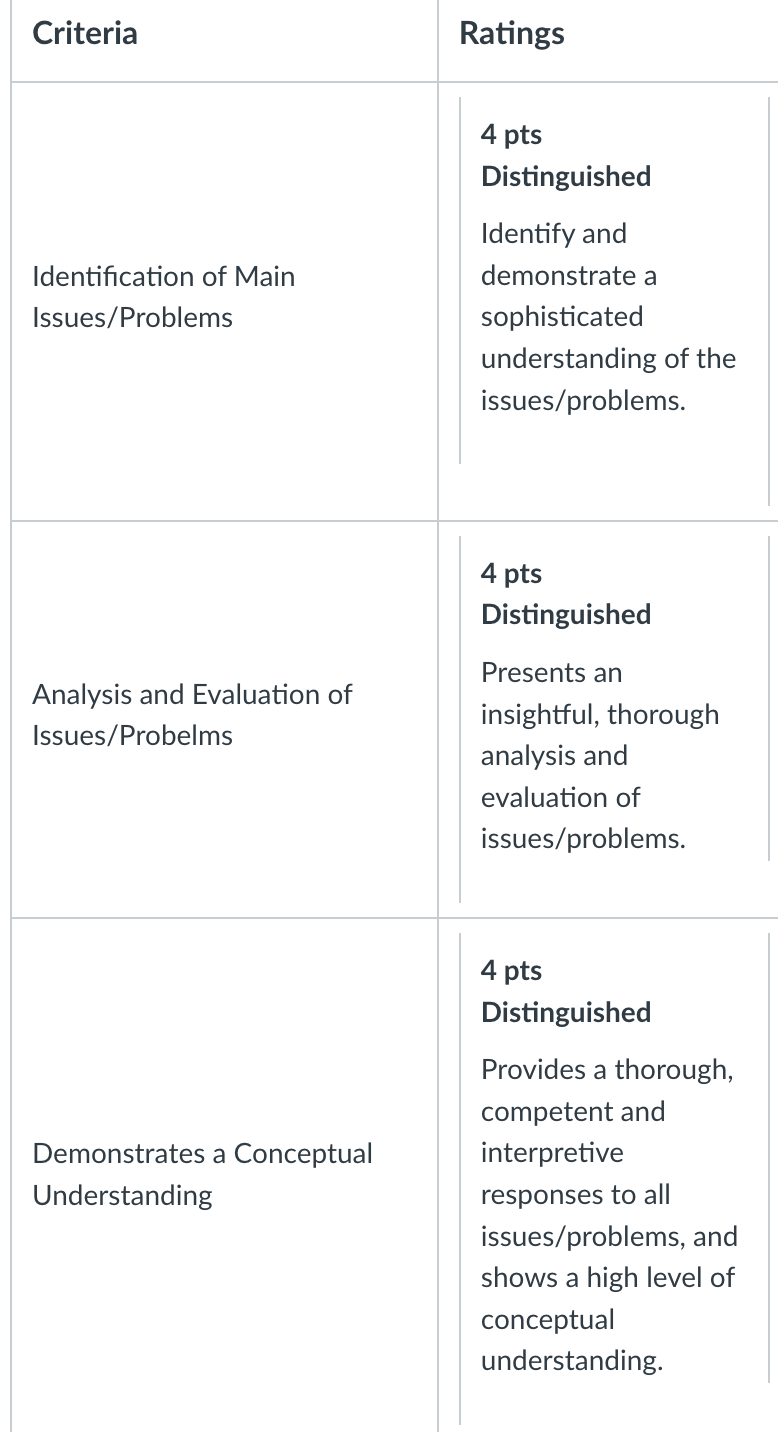Click the word sophisticated in first rating description

click(x=562, y=317)
